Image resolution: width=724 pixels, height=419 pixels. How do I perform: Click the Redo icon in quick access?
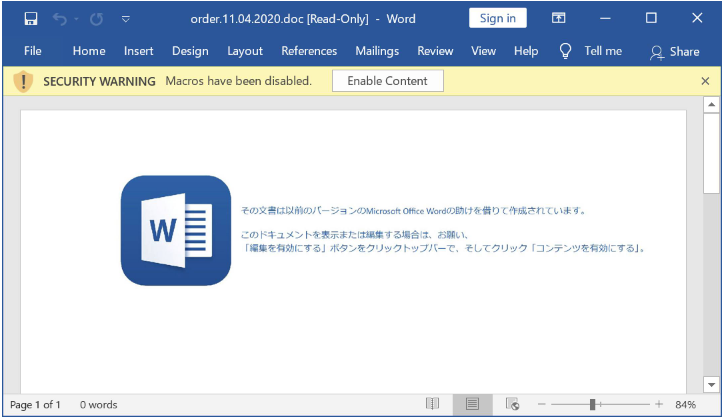point(96,18)
